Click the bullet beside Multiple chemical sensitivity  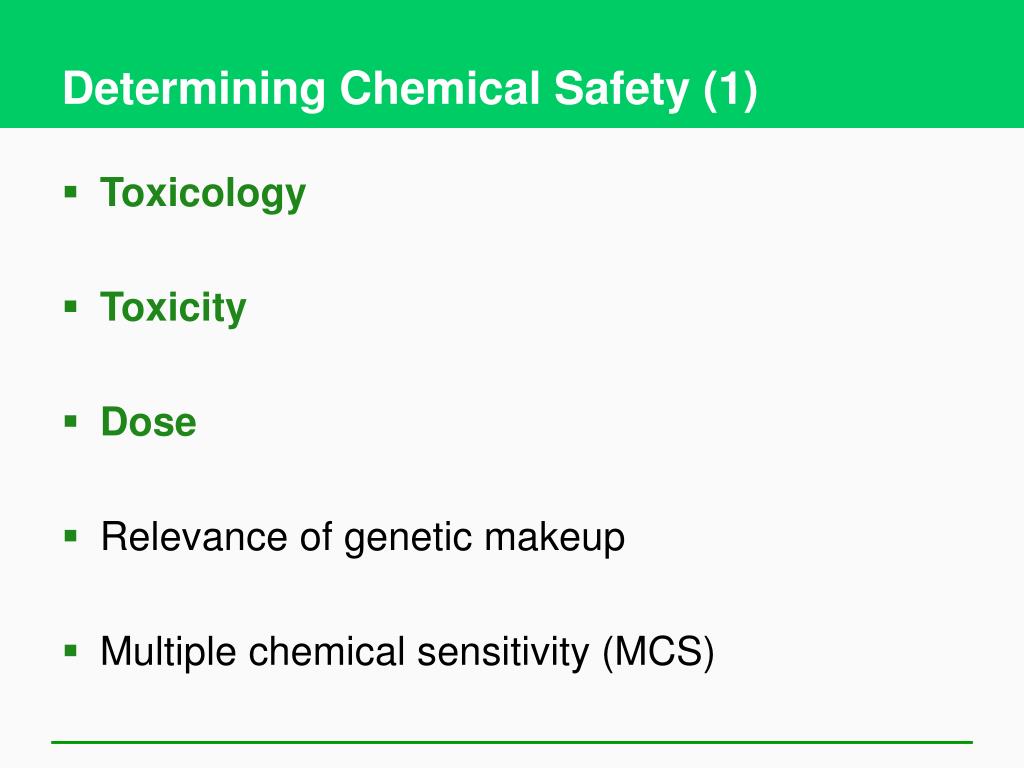[x=71, y=651]
